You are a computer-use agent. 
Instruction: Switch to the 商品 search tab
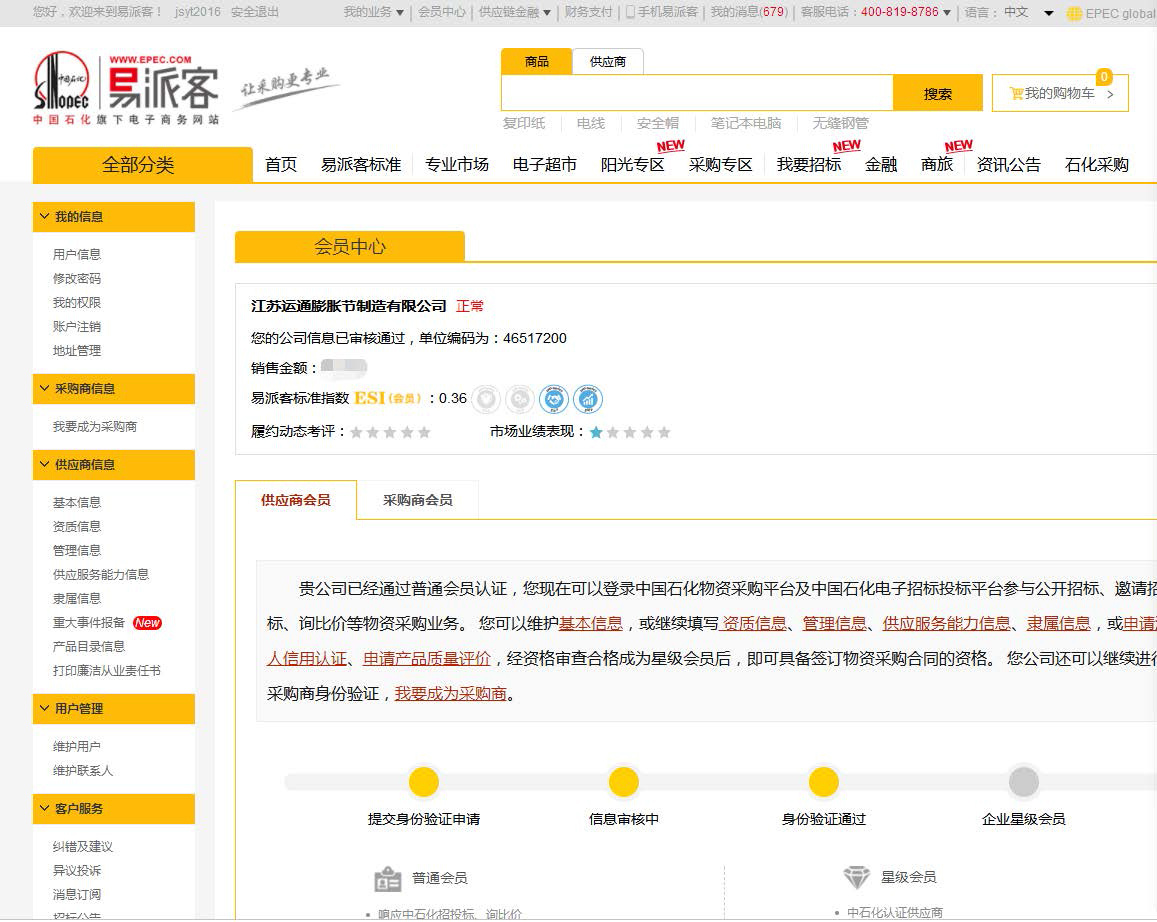click(536, 61)
